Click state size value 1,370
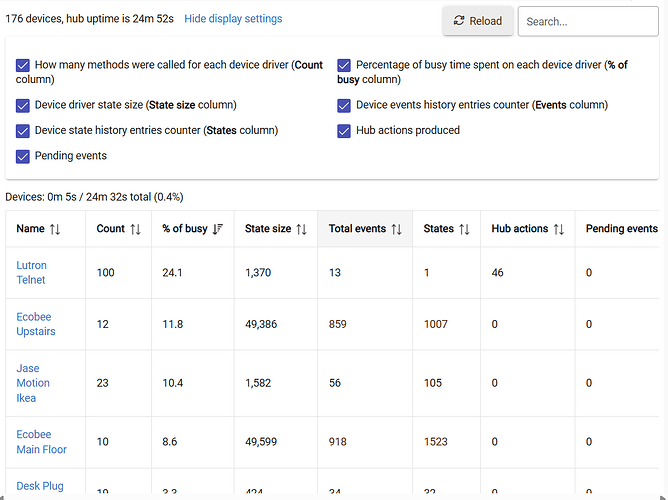The width and height of the screenshot is (668, 500). tap(258, 273)
